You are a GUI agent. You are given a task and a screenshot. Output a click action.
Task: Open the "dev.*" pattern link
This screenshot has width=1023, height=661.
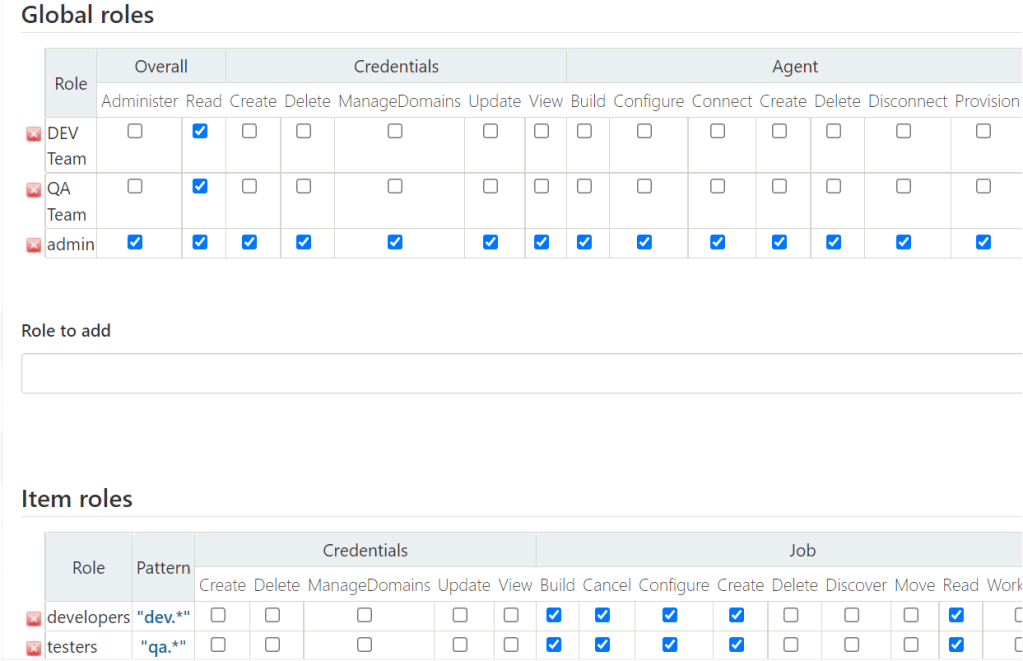tap(163, 618)
